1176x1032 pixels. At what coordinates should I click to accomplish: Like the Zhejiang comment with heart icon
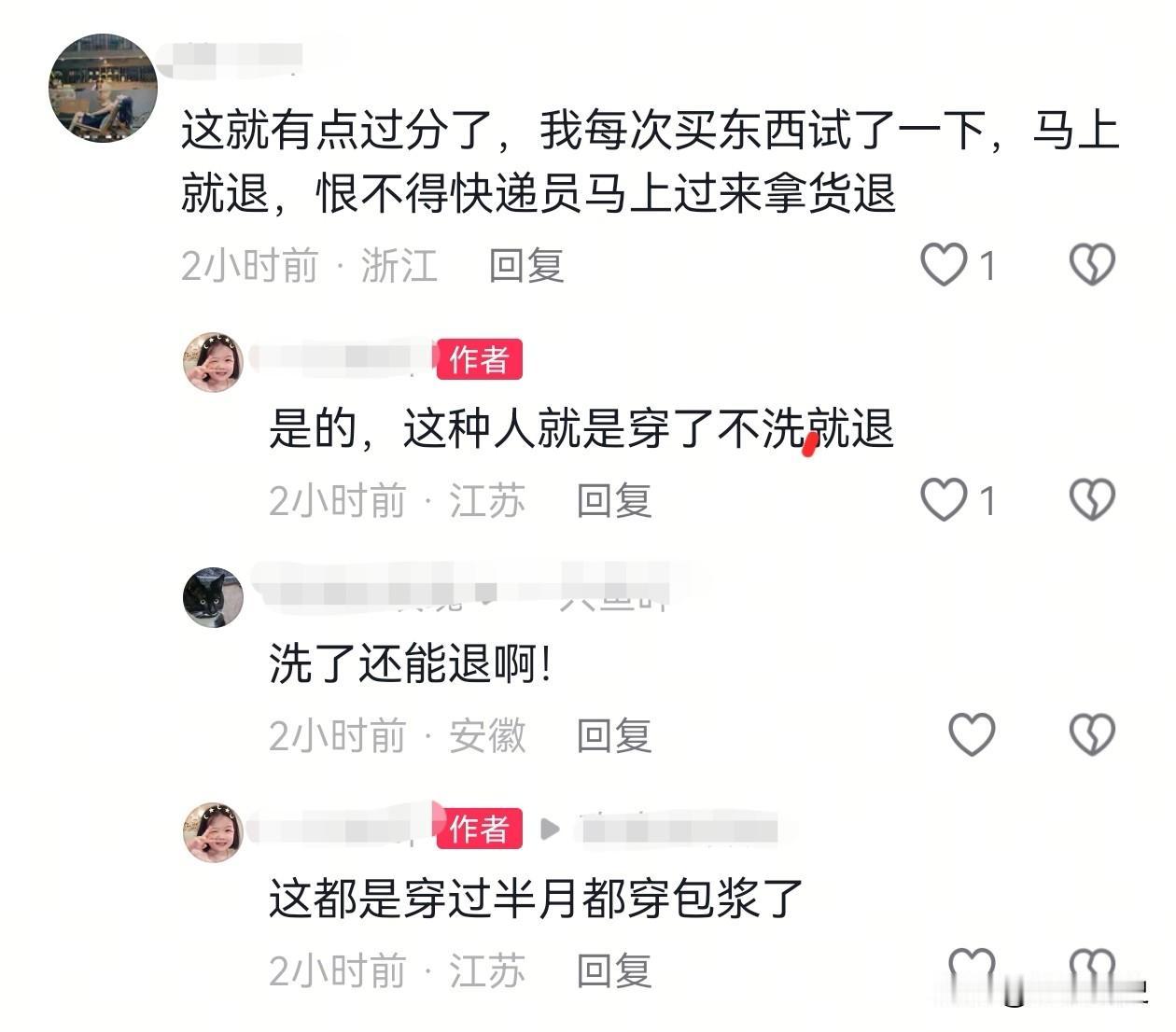(944, 265)
